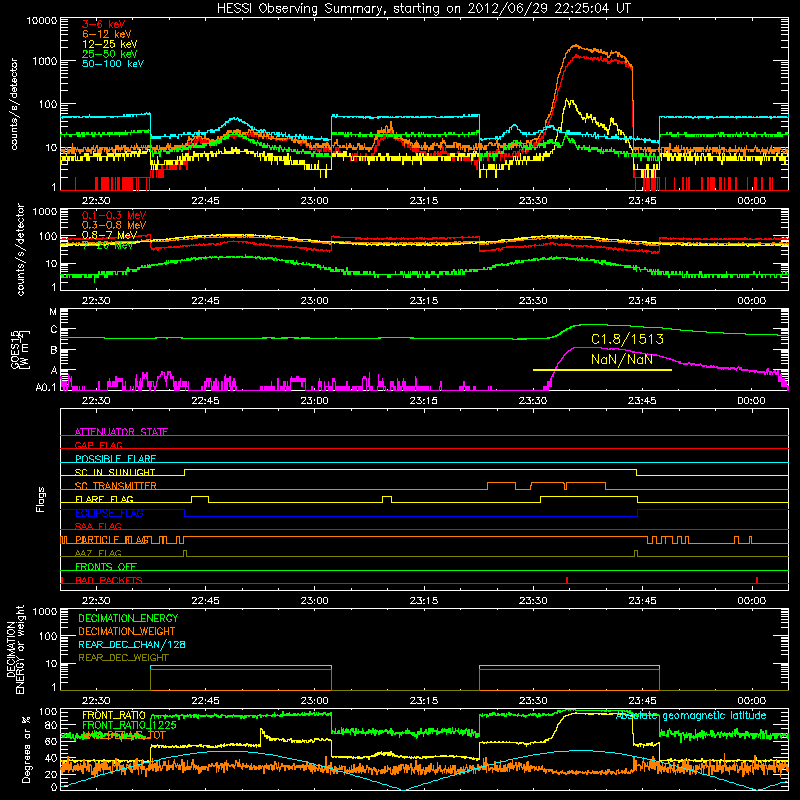This screenshot has height=800, width=800.
Task: Click the '23:15' tick under the Flags panel
Action: 423,601
